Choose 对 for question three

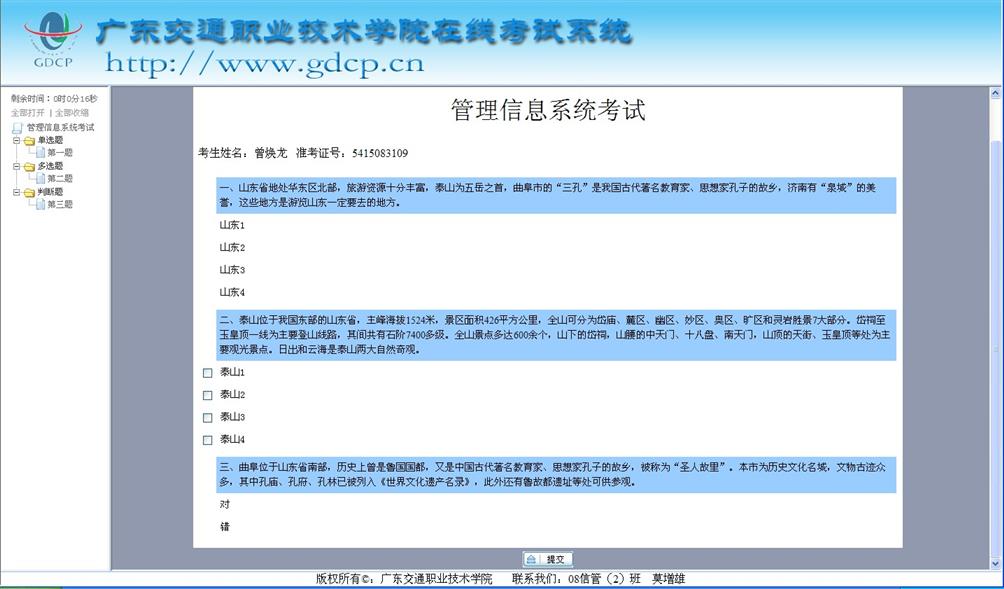point(224,504)
